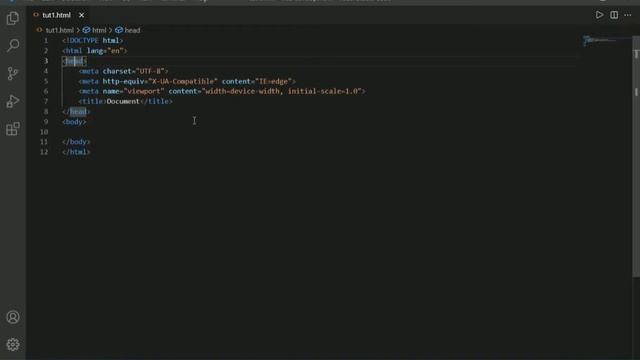Open the Run and Debug view

(x=13, y=101)
